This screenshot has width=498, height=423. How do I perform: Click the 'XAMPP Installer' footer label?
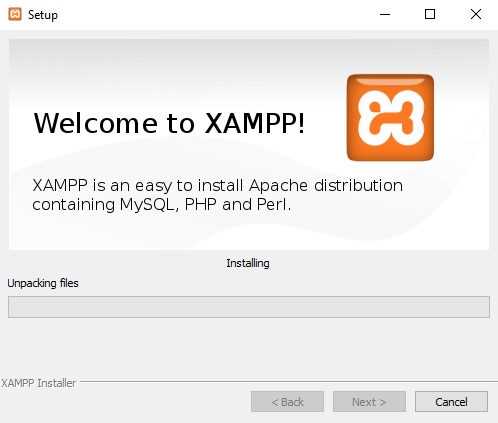click(39, 383)
